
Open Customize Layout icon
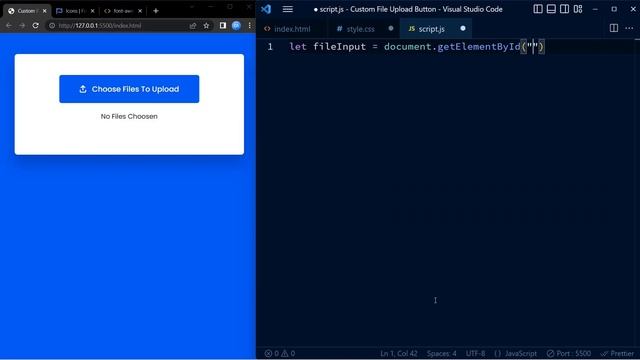578,9
